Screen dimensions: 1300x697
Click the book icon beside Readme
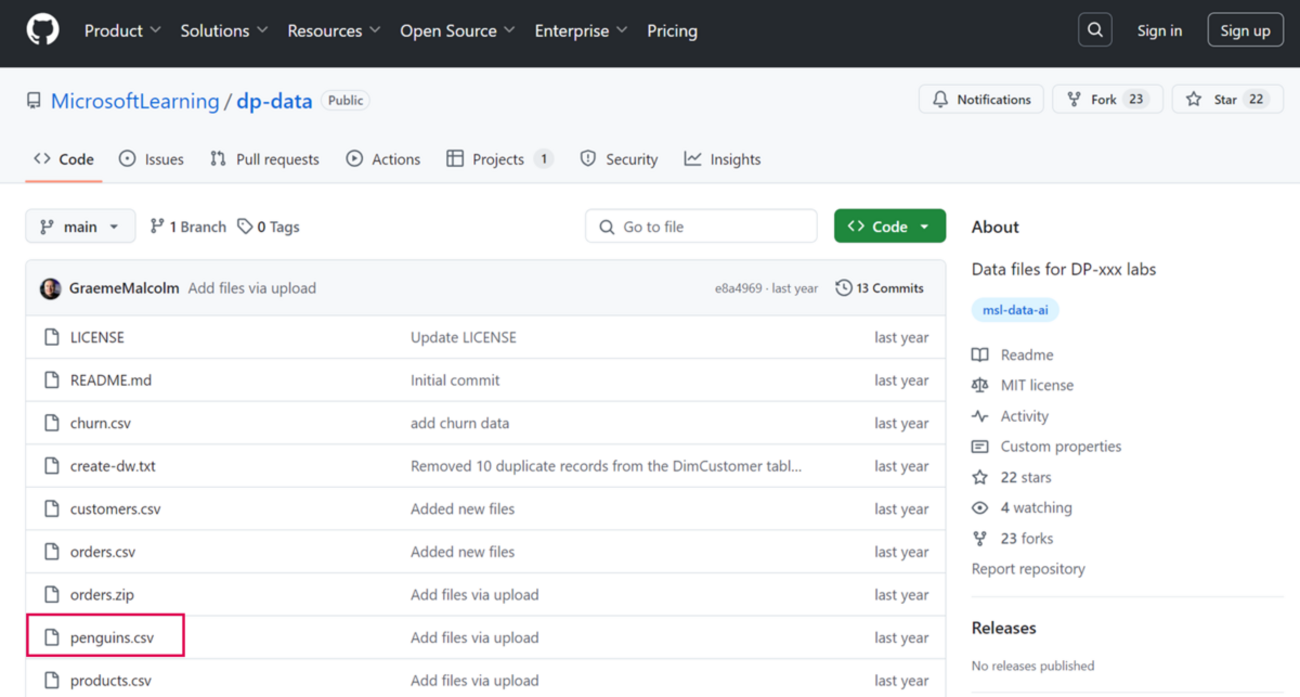coord(980,355)
